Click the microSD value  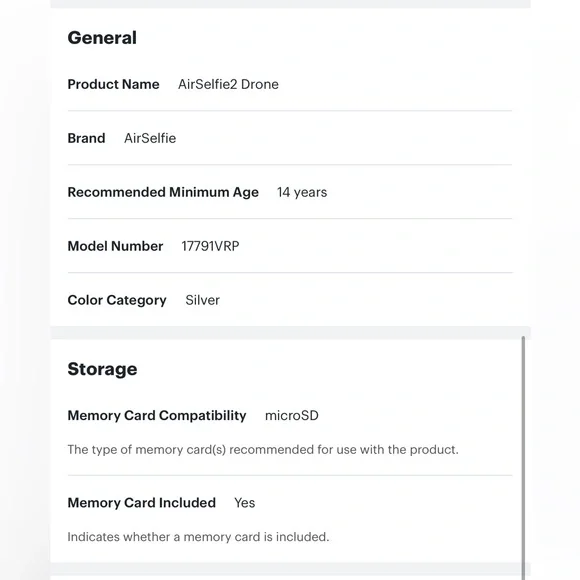point(292,416)
